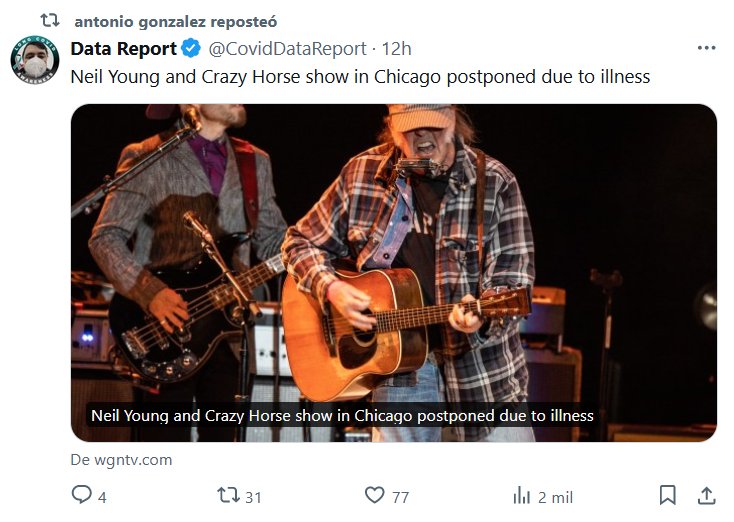Click the 77 likes count

[400, 496]
